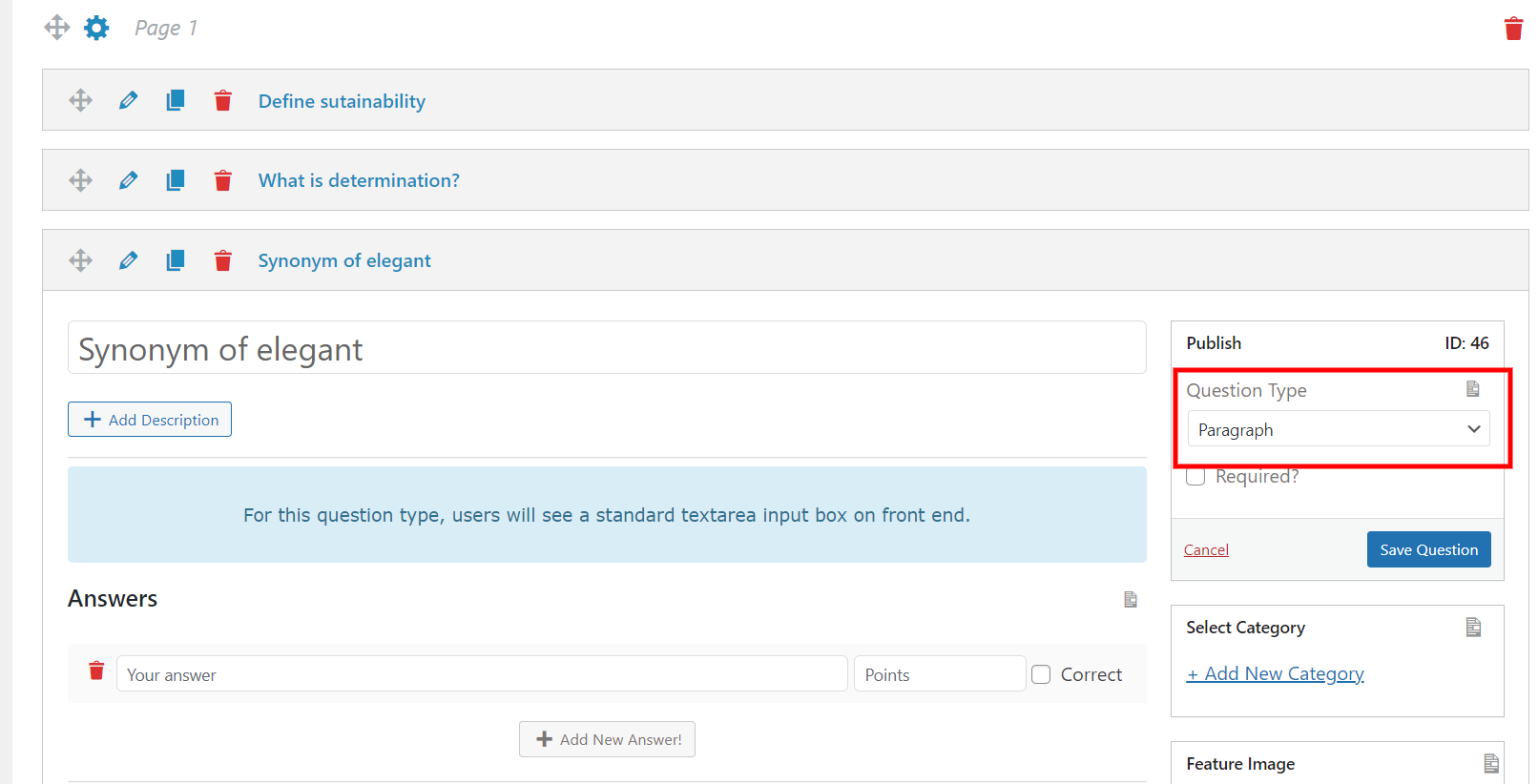The height and width of the screenshot is (784, 1538).
Task: Click the Answers heading
Action: pyautogui.click(x=113, y=598)
